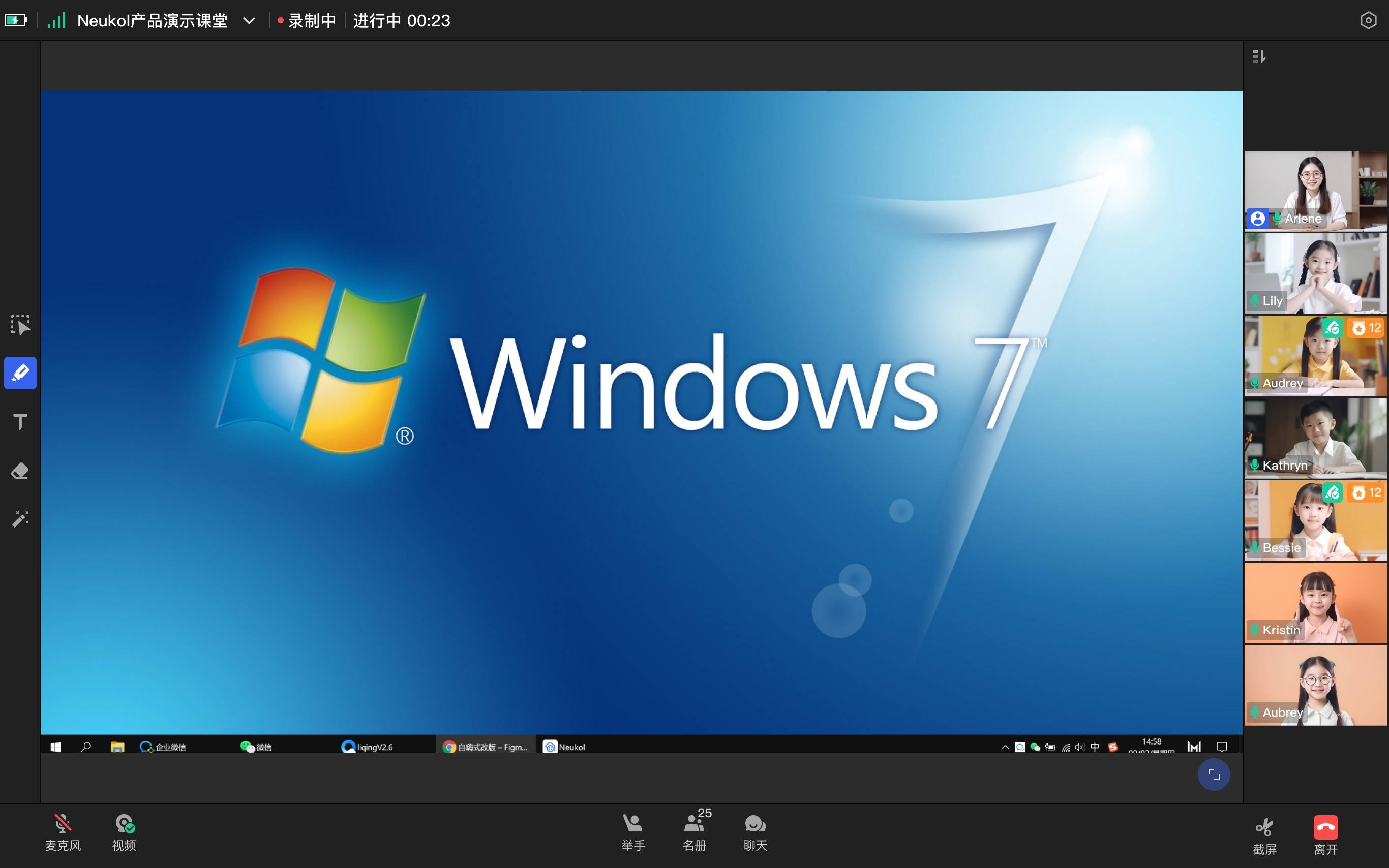Click Arlene's blue teacher badge icon
The height and width of the screenshot is (868, 1389).
tap(1257, 219)
